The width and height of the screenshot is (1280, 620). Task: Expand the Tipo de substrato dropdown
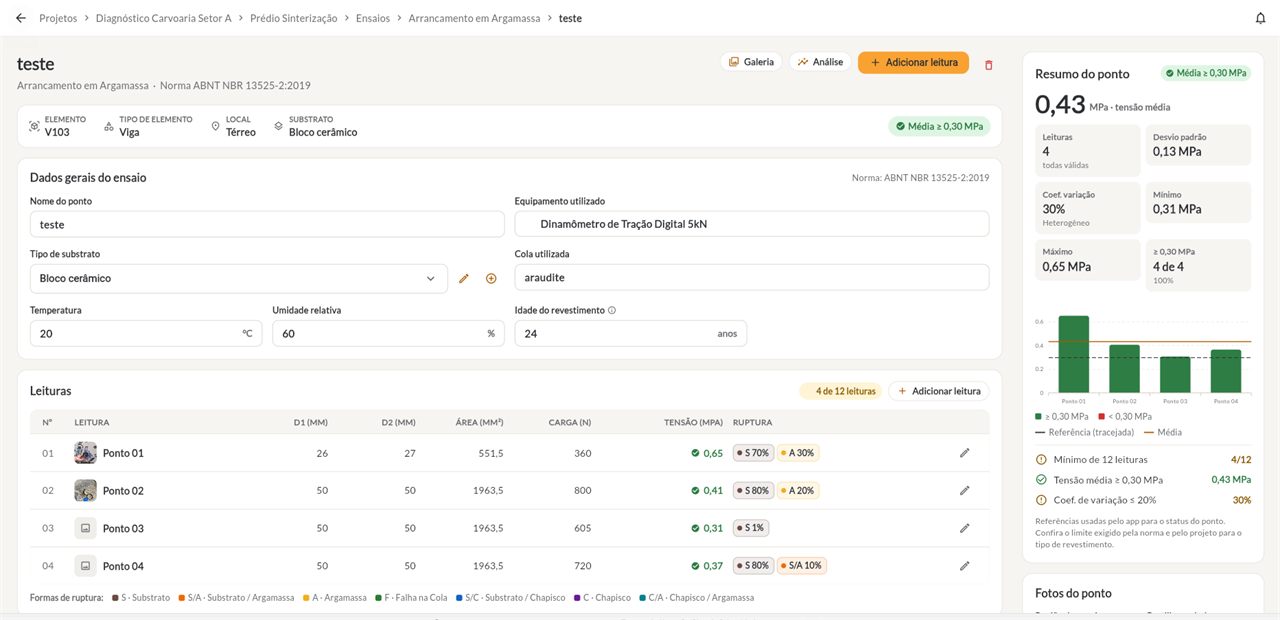(239, 279)
